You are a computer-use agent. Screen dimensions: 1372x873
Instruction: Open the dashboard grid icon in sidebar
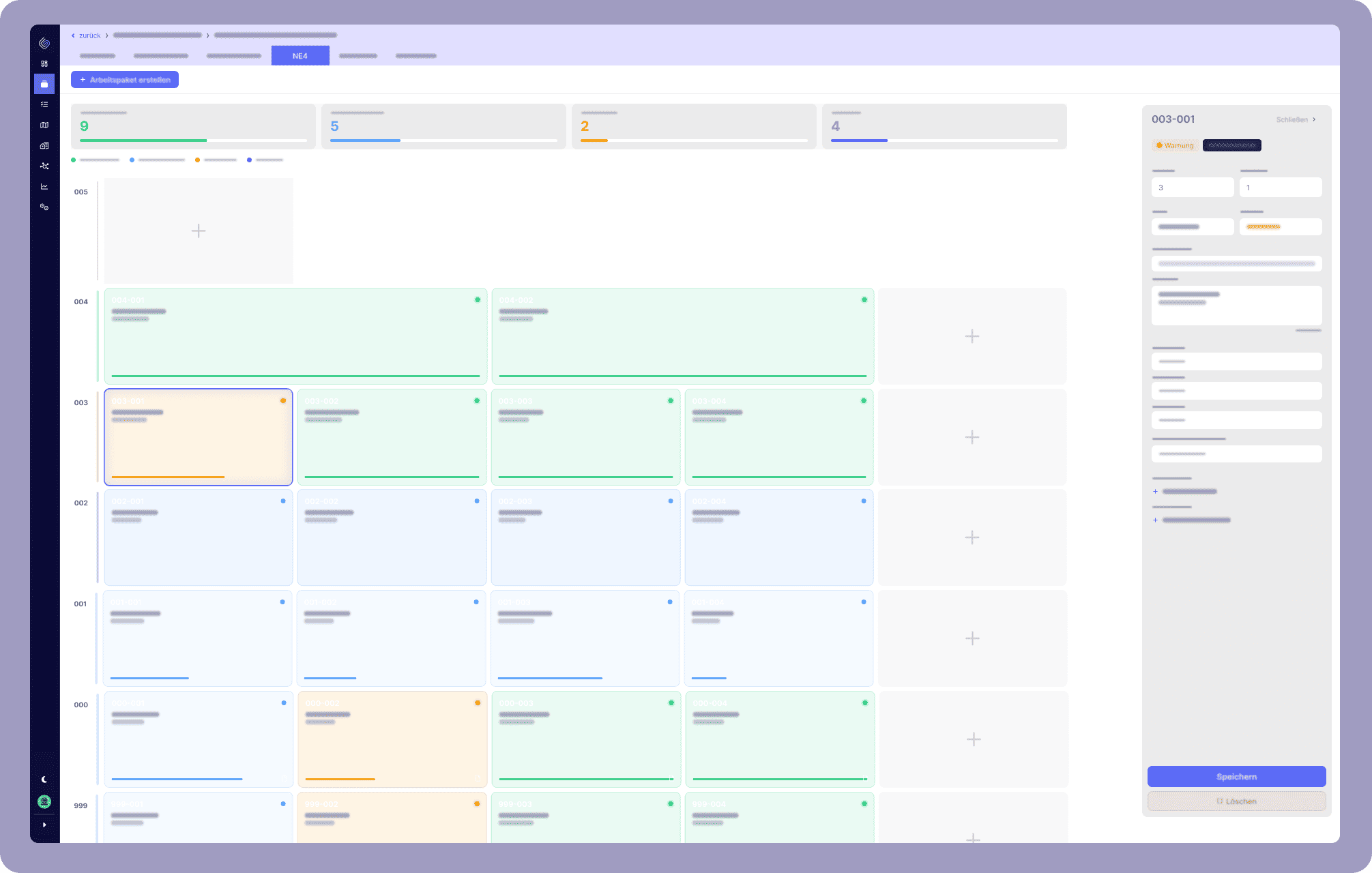click(44, 63)
